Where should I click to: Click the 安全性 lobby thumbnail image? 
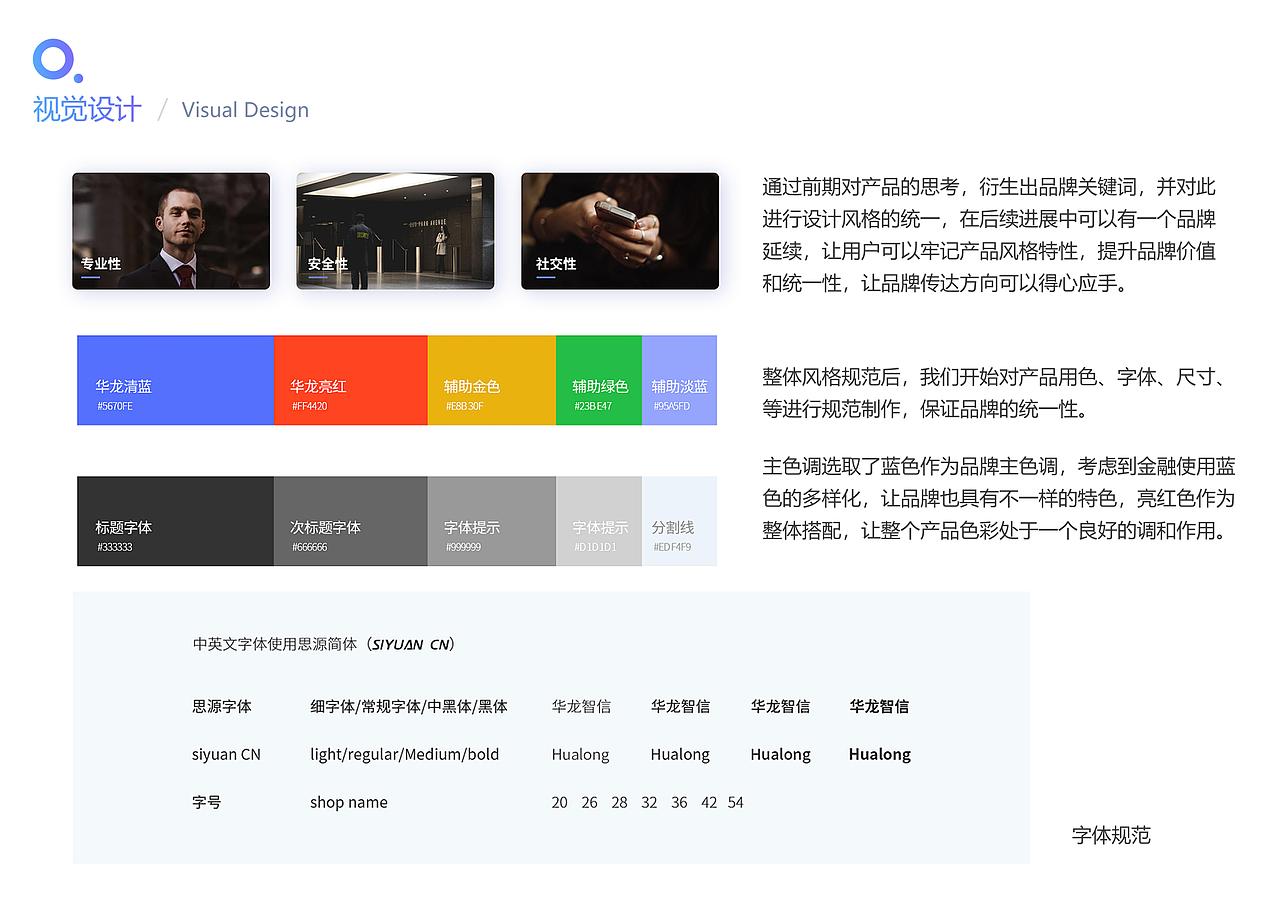click(x=395, y=230)
